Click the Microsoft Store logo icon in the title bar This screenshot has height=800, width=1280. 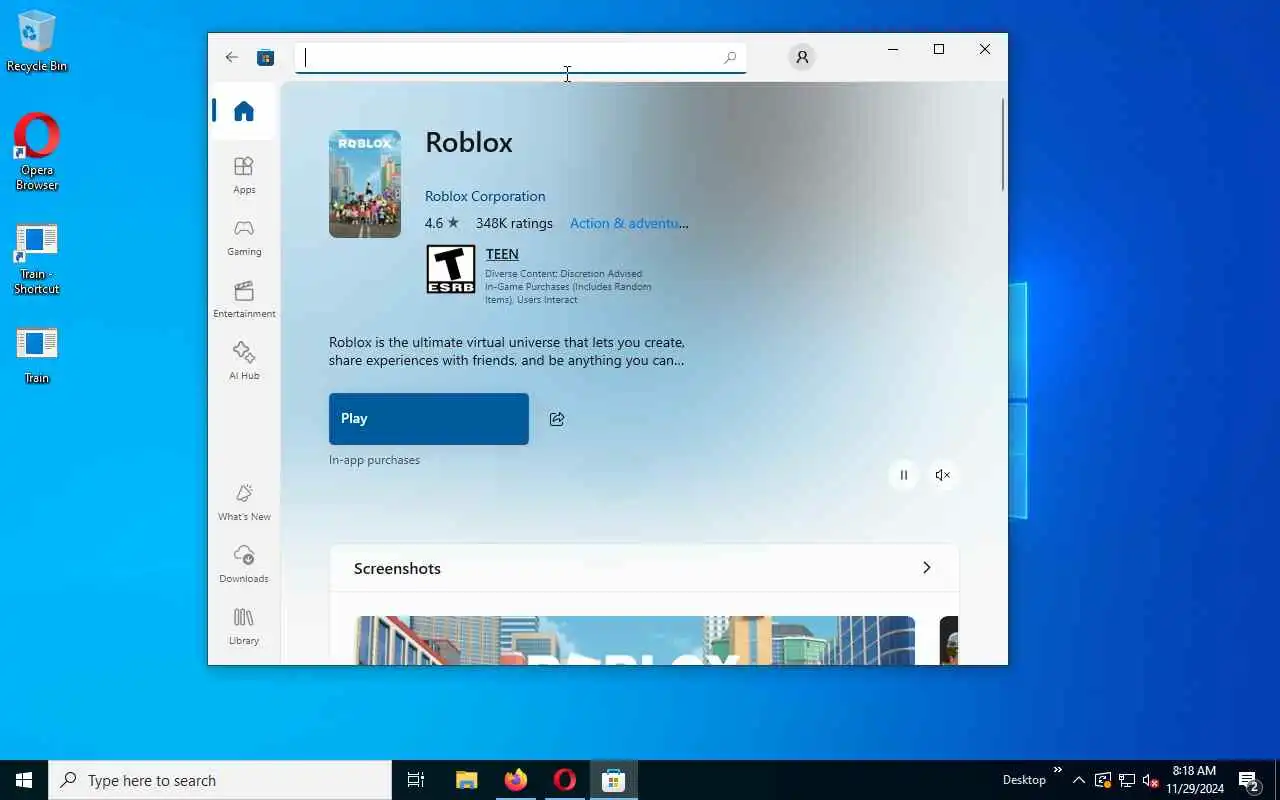click(x=265, y=57)
